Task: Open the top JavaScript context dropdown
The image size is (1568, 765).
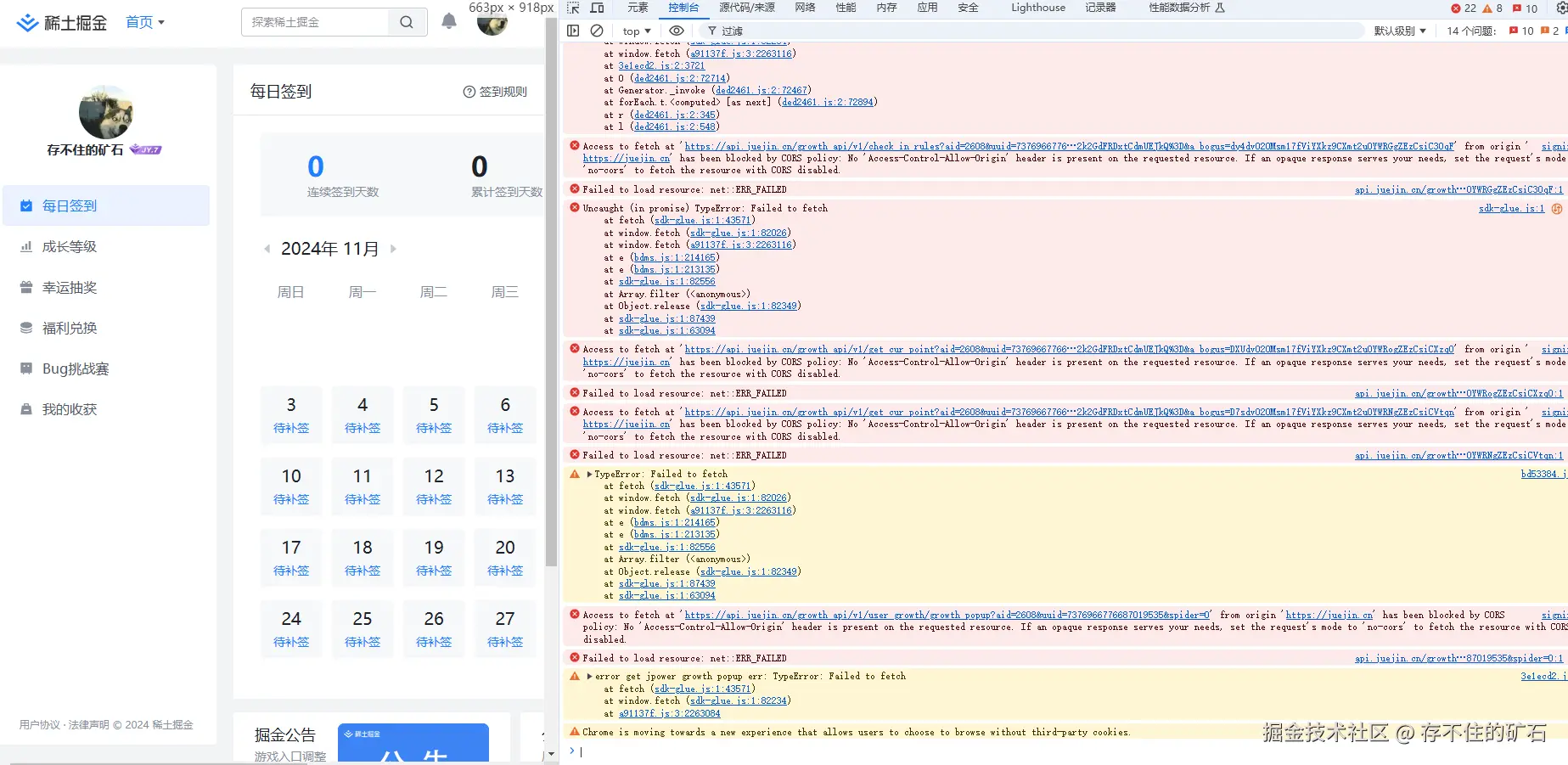Action: point(636,31)
